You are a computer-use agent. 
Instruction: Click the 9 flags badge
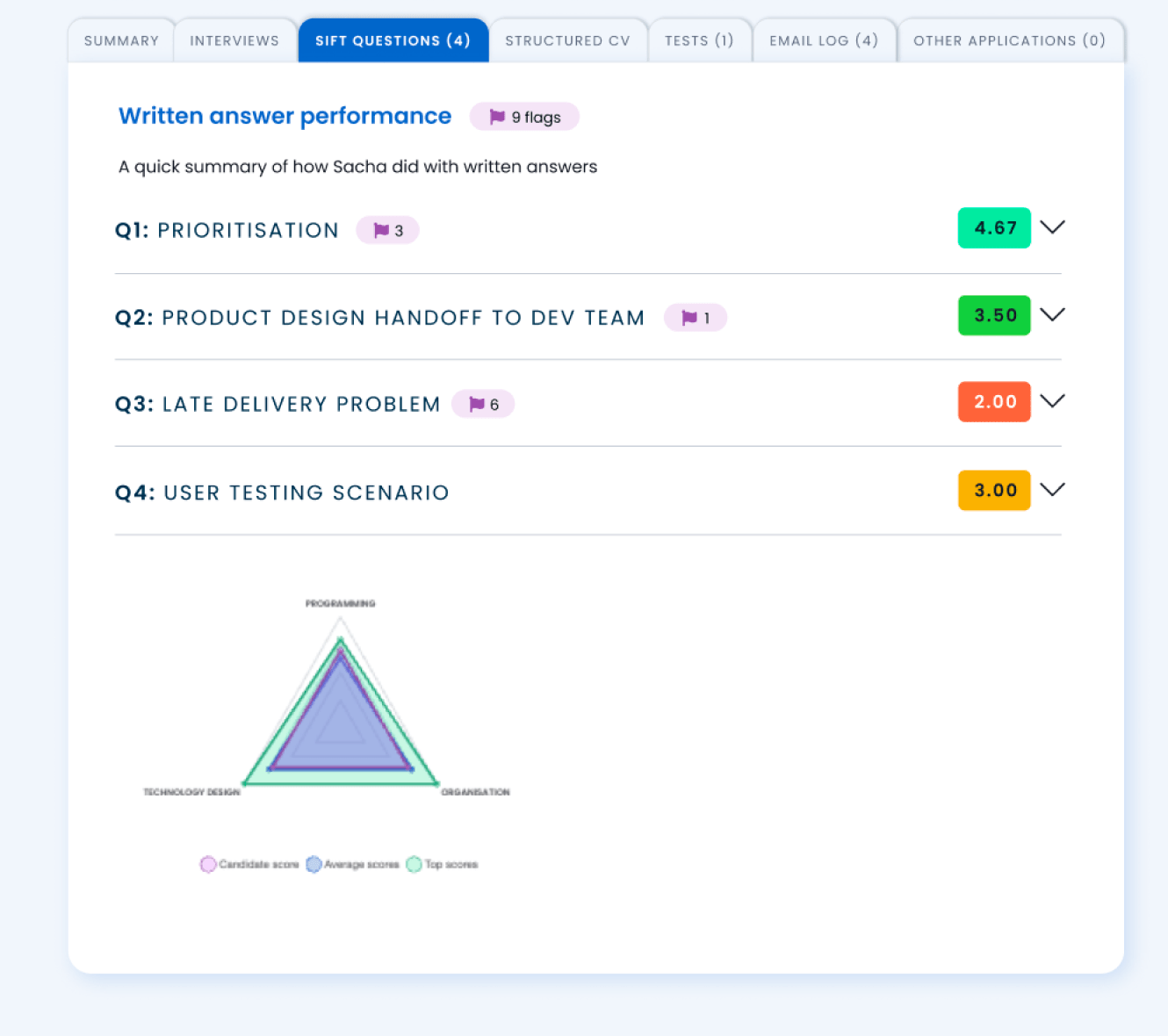(x=524, y=116)
